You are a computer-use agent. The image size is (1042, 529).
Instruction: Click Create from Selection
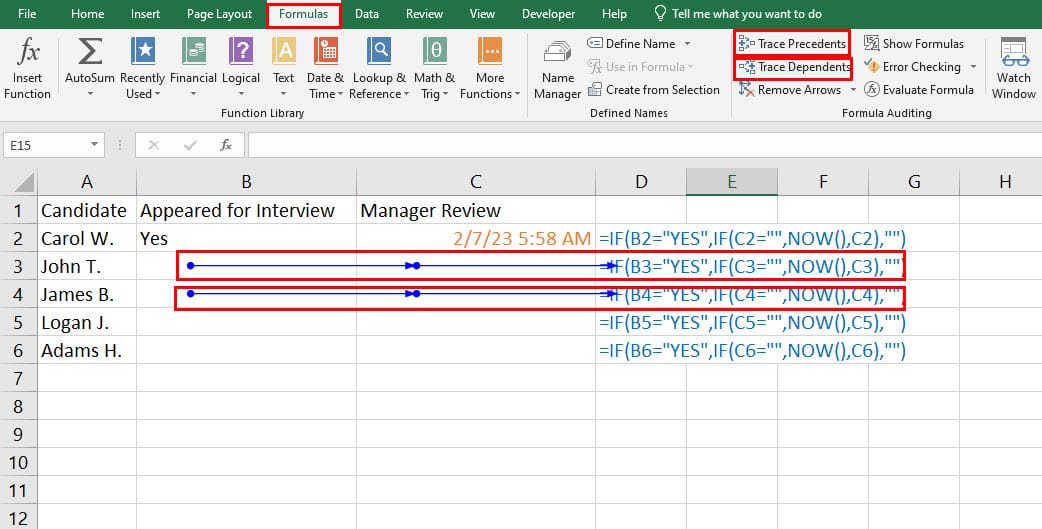click(654, 90)
